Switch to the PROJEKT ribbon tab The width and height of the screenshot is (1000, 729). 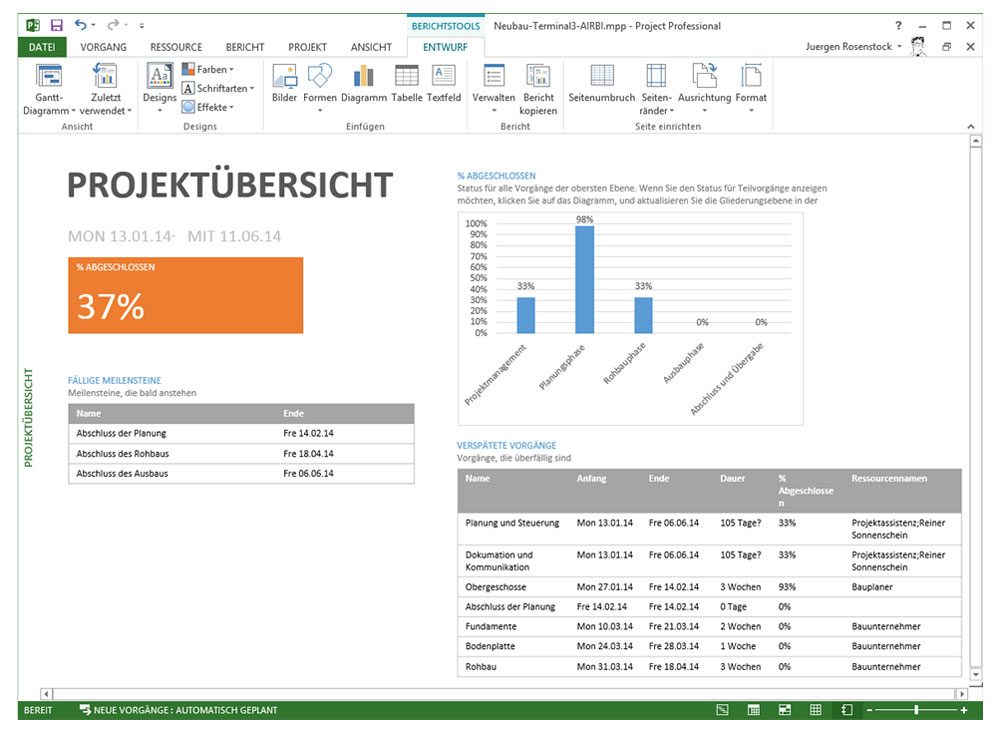click(307, 47)
